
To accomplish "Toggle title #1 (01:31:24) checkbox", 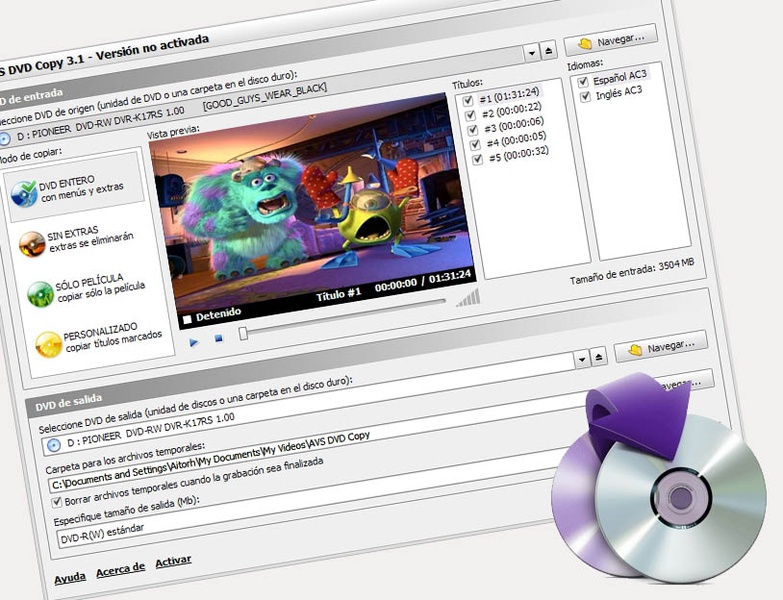I will click(x=467, y=100).
